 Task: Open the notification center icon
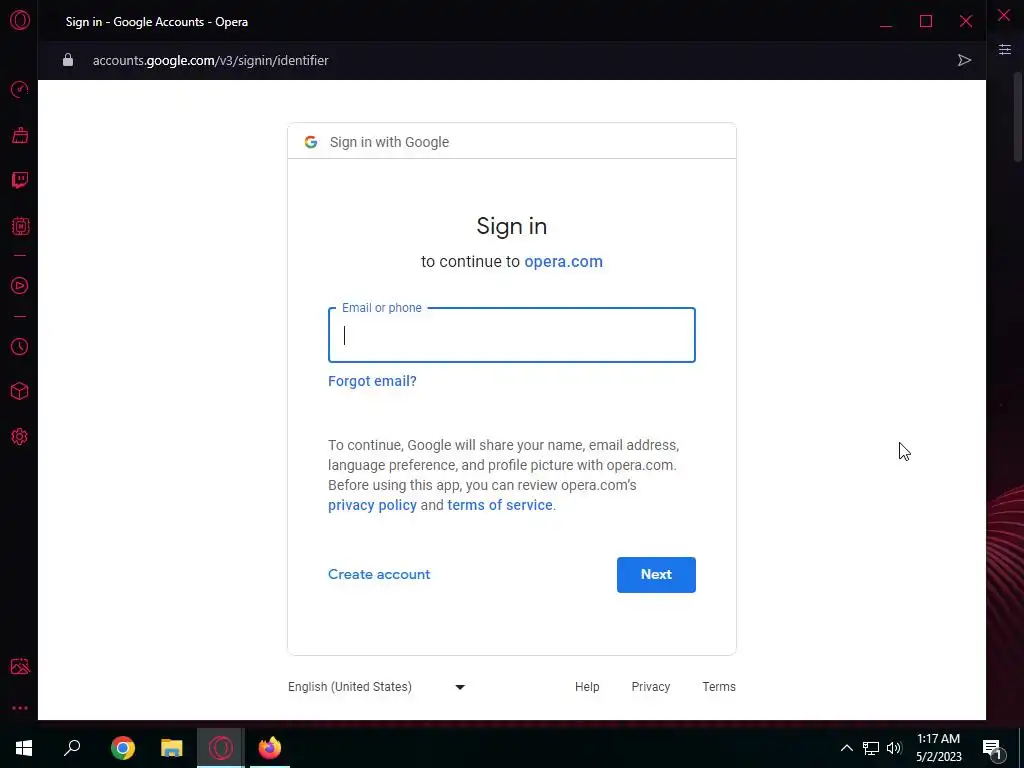coord(992,749)
